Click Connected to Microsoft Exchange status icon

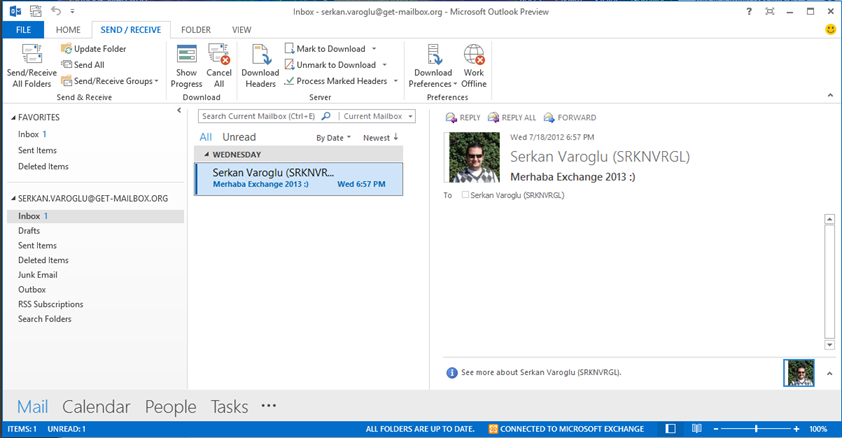[493, 429]
